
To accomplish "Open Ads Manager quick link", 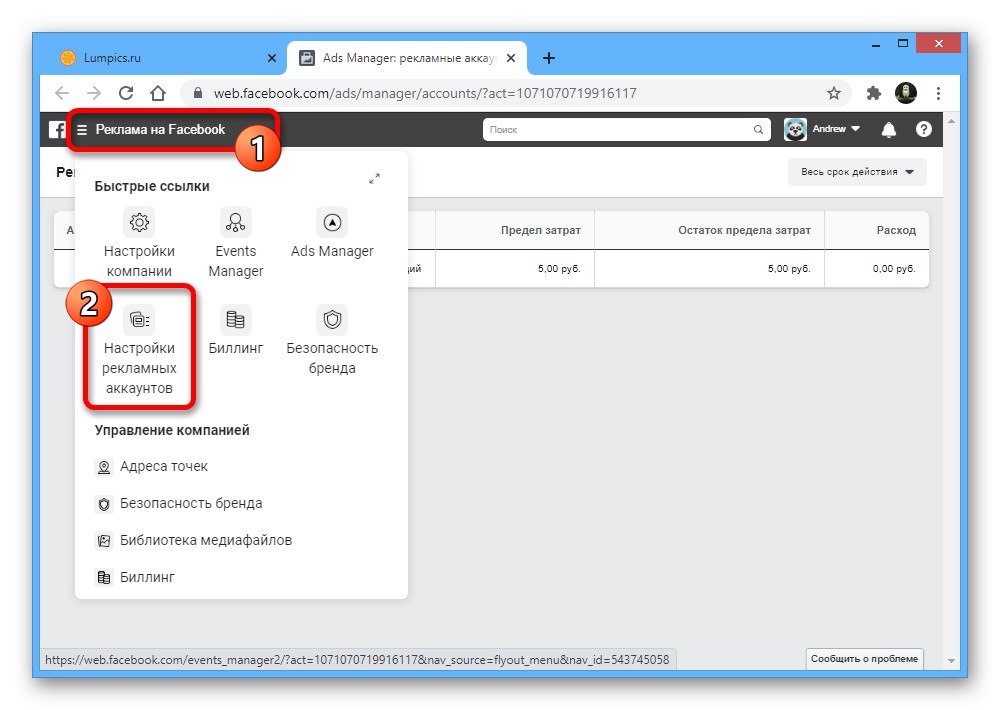I will (332, 233).
